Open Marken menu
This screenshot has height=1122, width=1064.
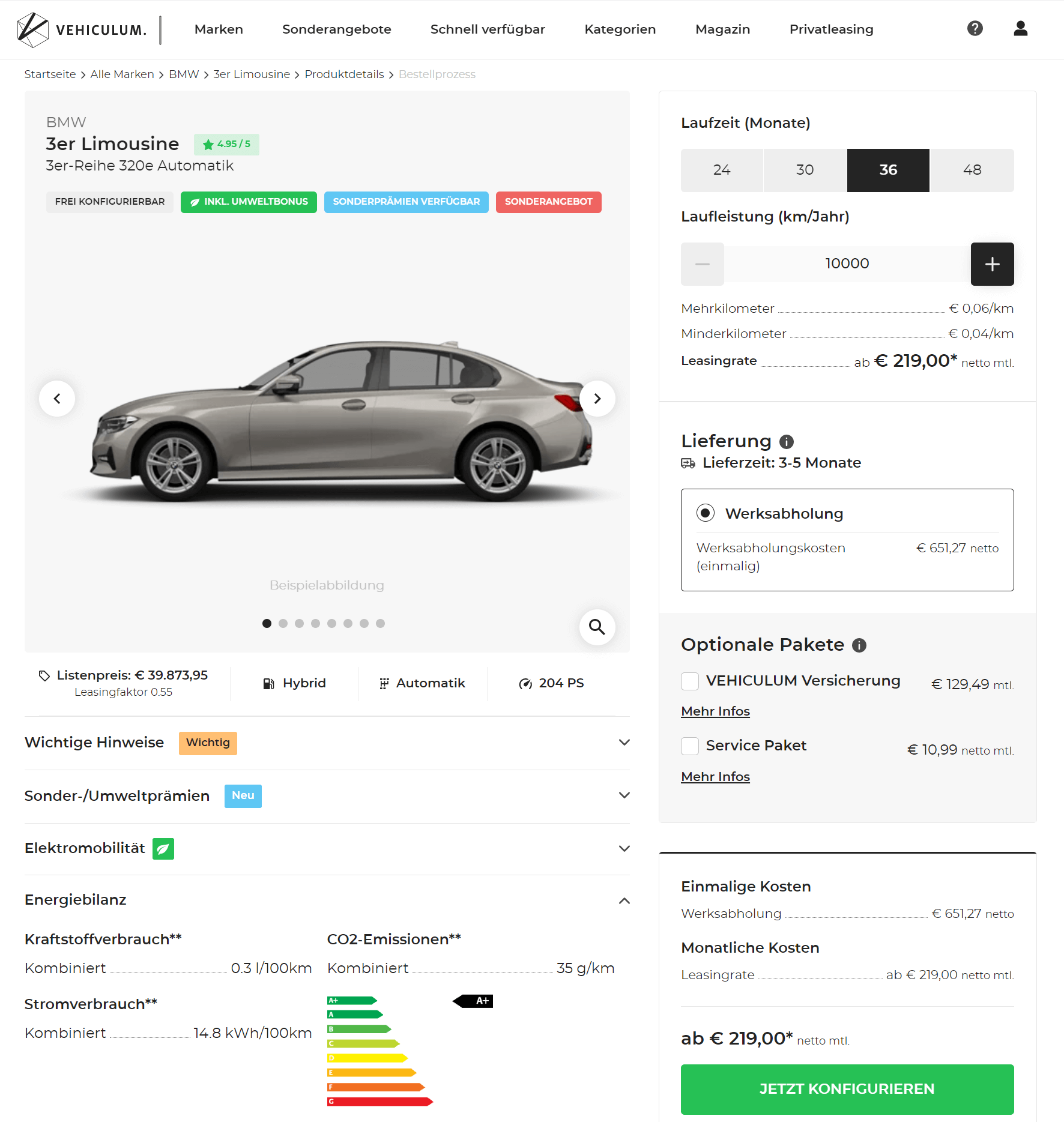(x=219, y=29)
